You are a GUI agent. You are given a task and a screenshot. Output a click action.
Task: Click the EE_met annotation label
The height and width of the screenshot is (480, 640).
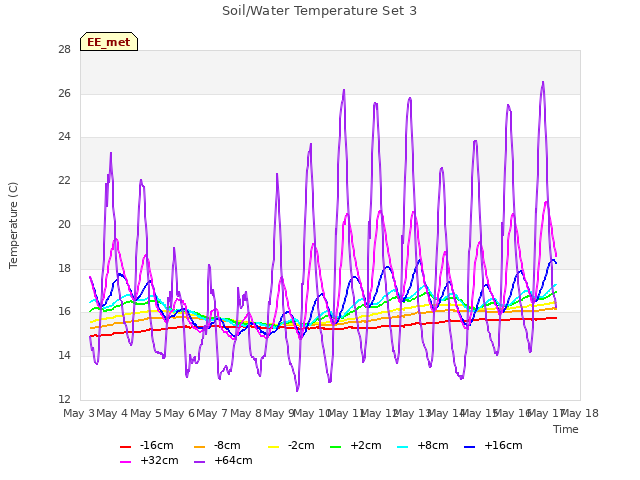click(x=109, y=42)
